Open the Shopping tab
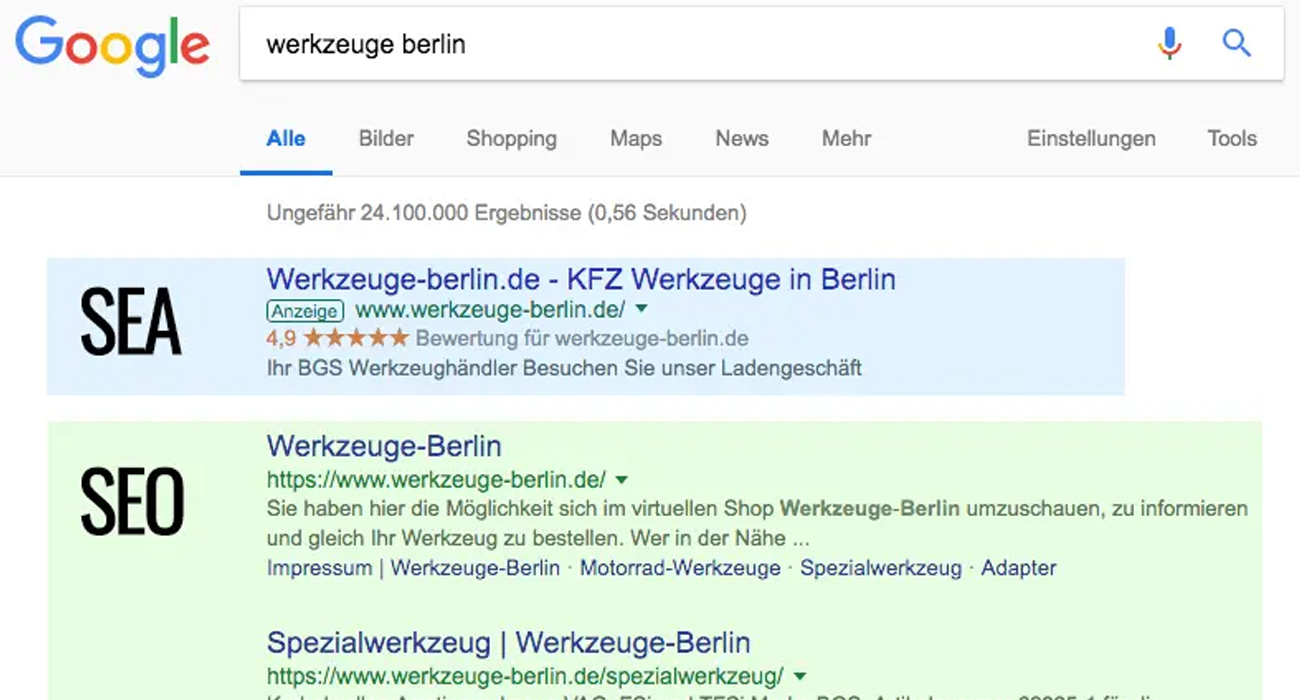 click(511, 139)
